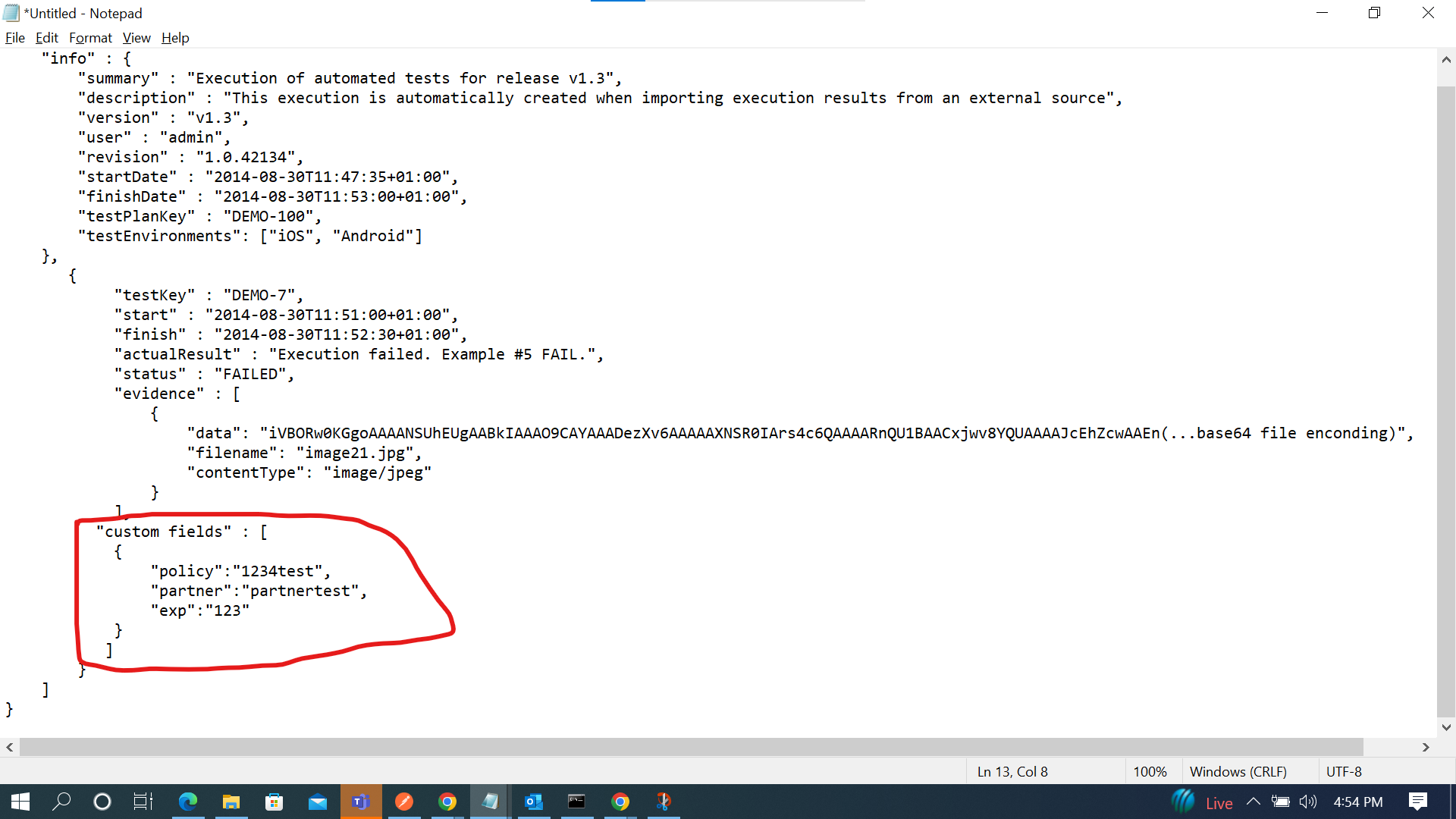Open the Help menu
Image resolution: width=1456 pixels, height=819 pixels.
[x=175, y=38]
